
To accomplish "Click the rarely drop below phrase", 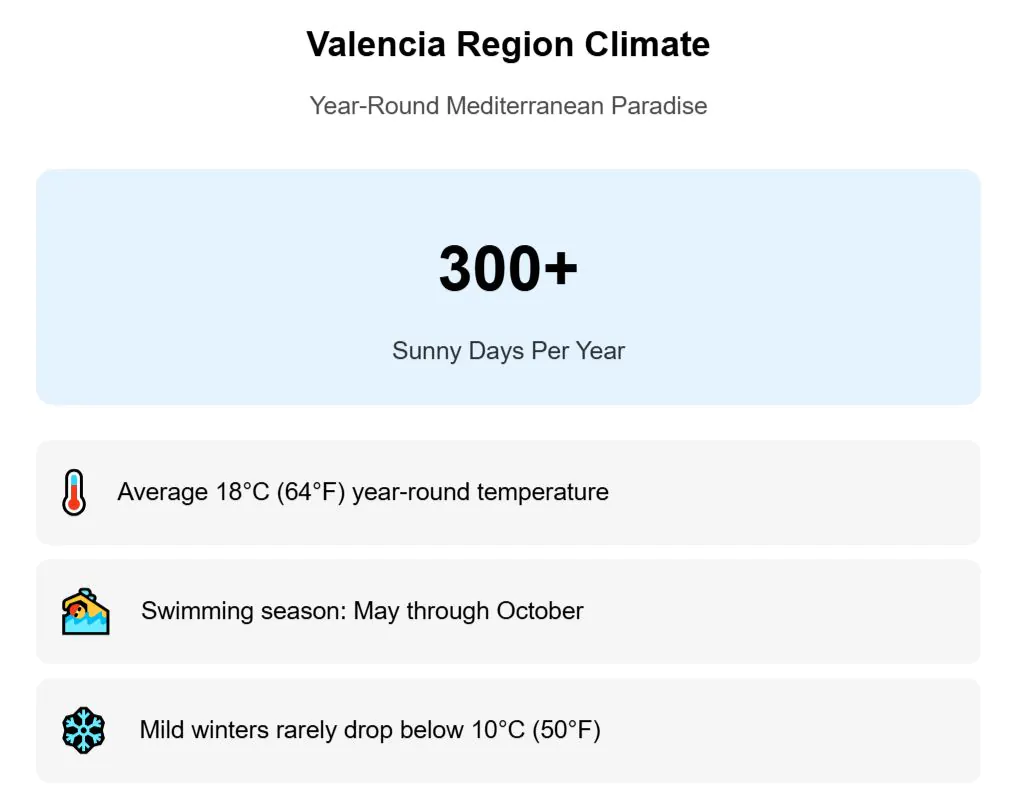I will tap(364, 730).
